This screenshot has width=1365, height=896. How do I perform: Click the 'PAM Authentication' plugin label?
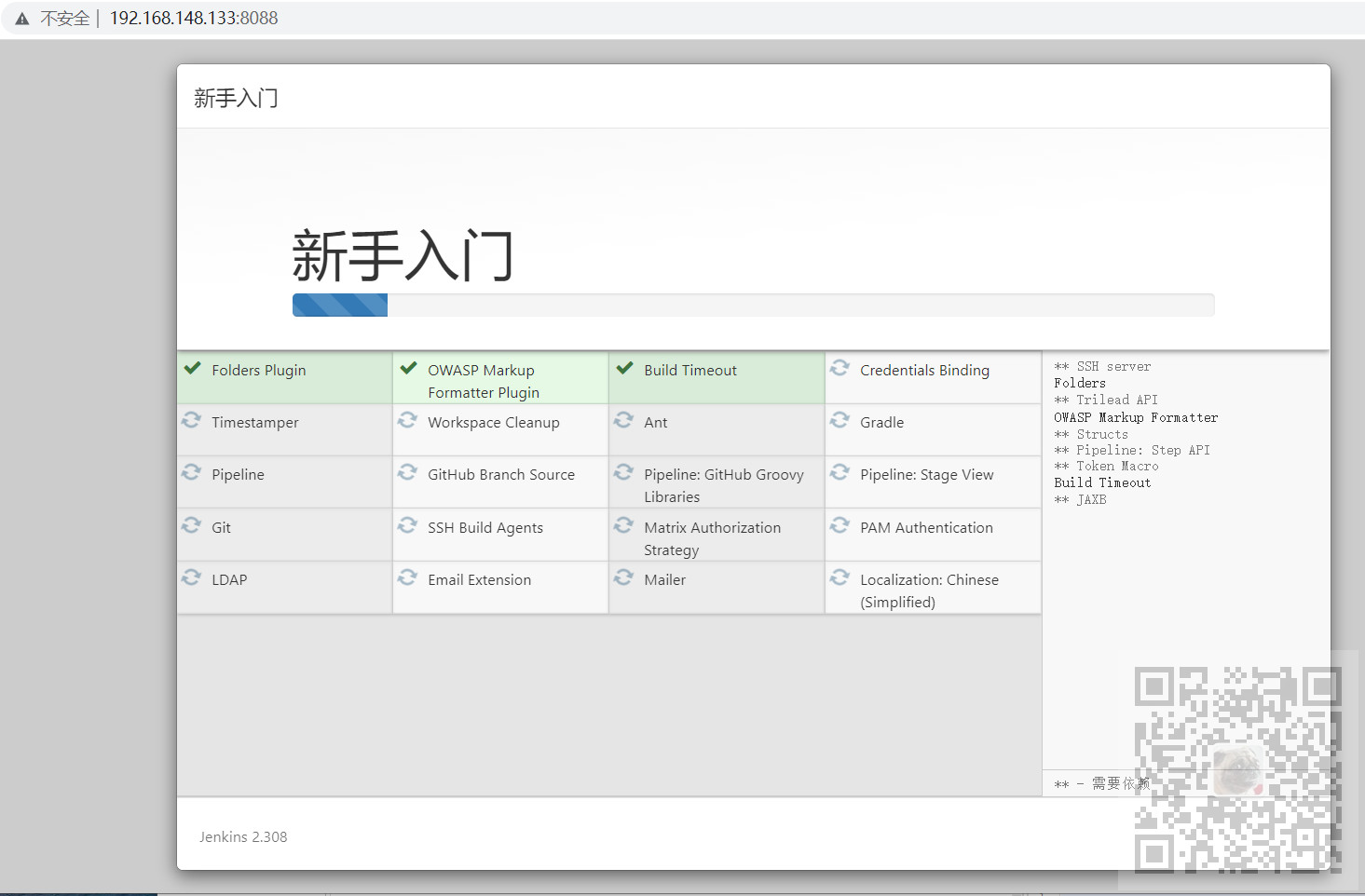[x=926, y=527]
